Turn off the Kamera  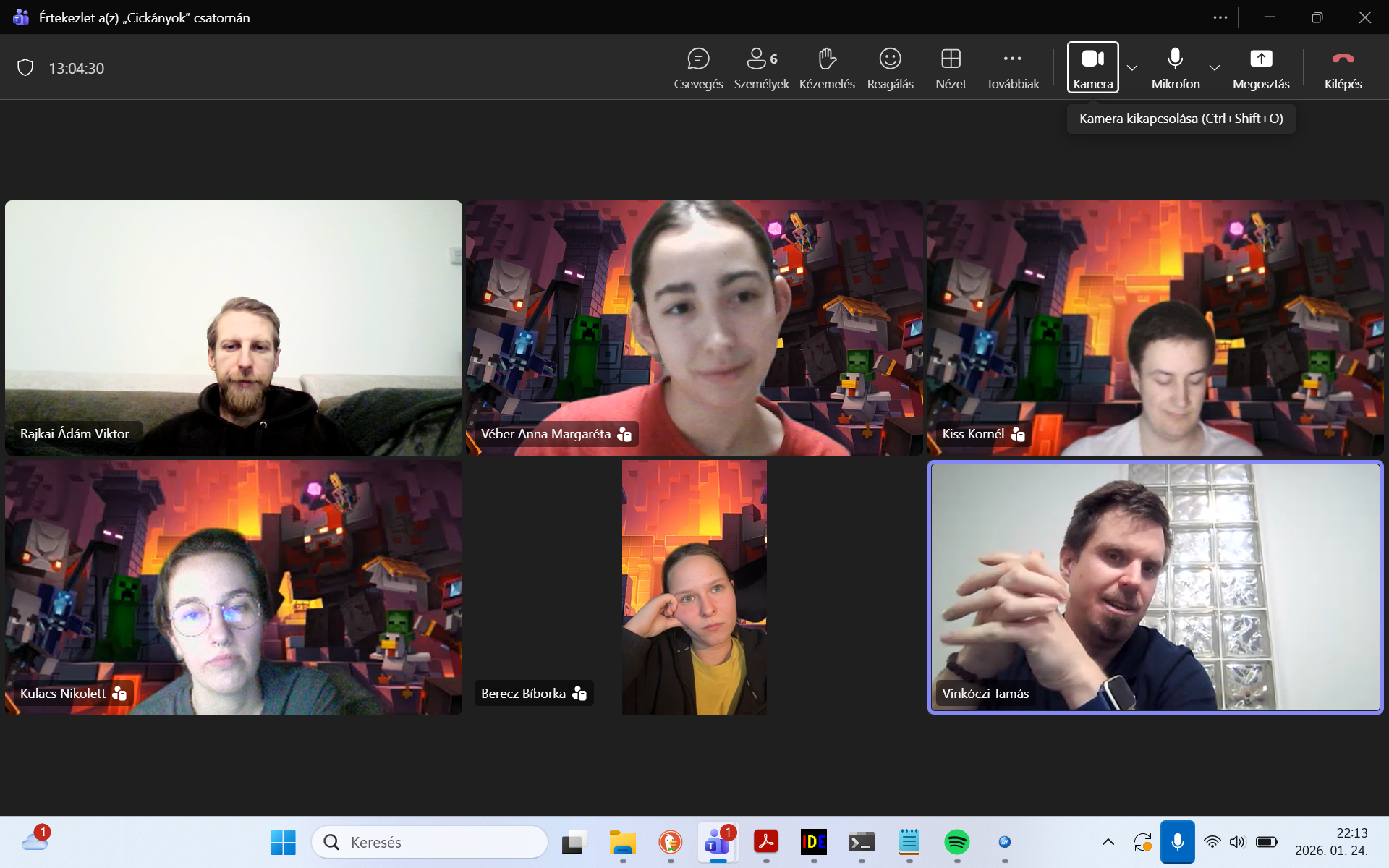(1092, 67)
